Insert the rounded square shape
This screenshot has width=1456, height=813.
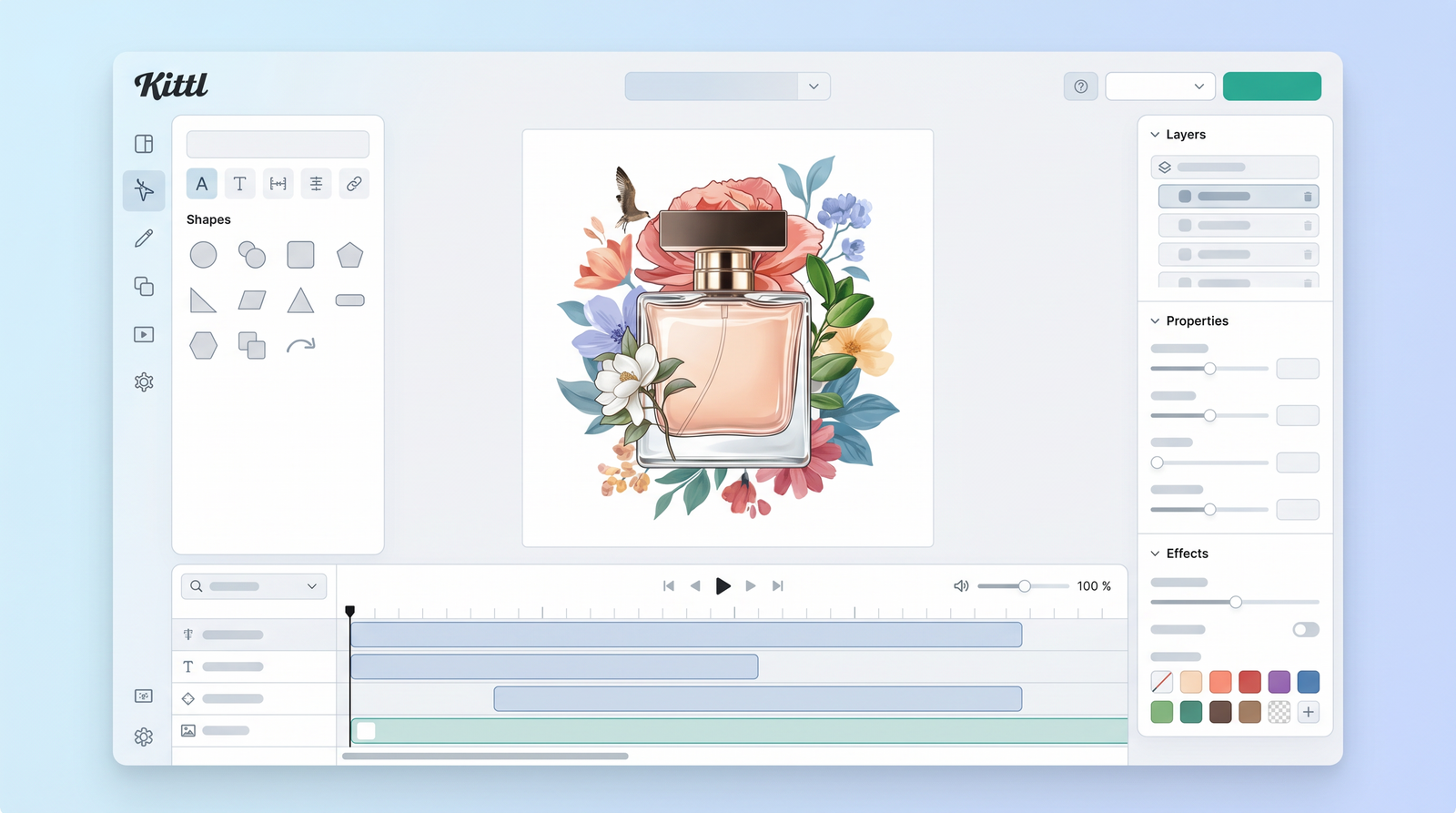300,255
